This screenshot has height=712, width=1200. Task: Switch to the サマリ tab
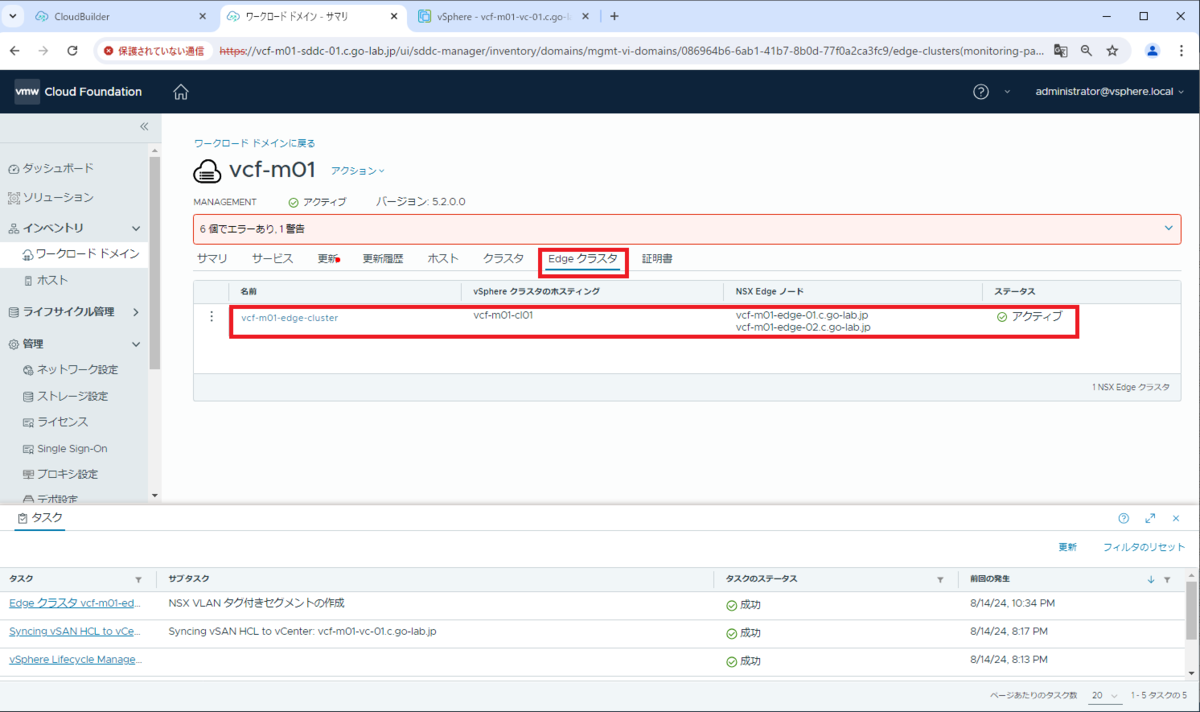tap(212, 259)
